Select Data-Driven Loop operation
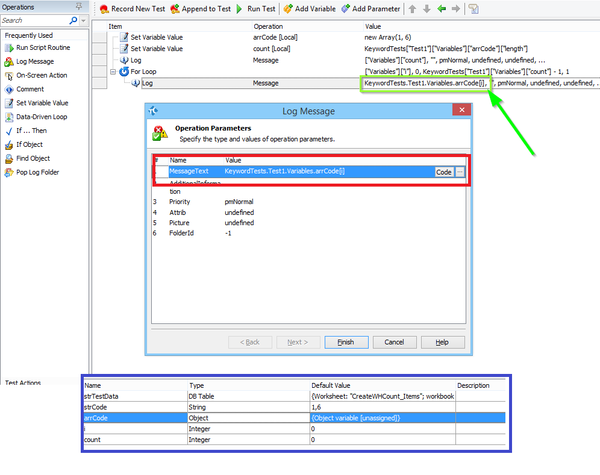Viewport: 600px width, 475px height. (36, 117)
